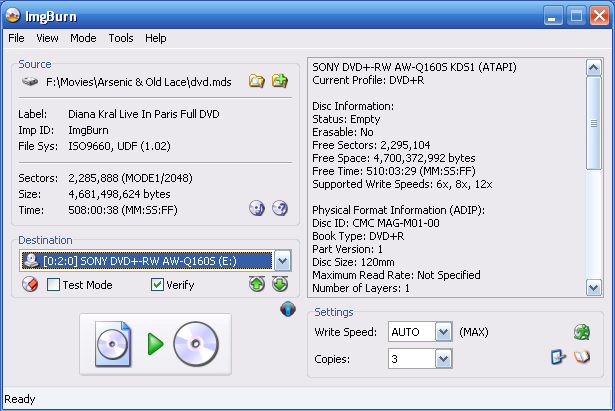The height and width of the screenshot is (411, 615).
Task: Click the Copies field showing 3
Action: coord(412,359)
